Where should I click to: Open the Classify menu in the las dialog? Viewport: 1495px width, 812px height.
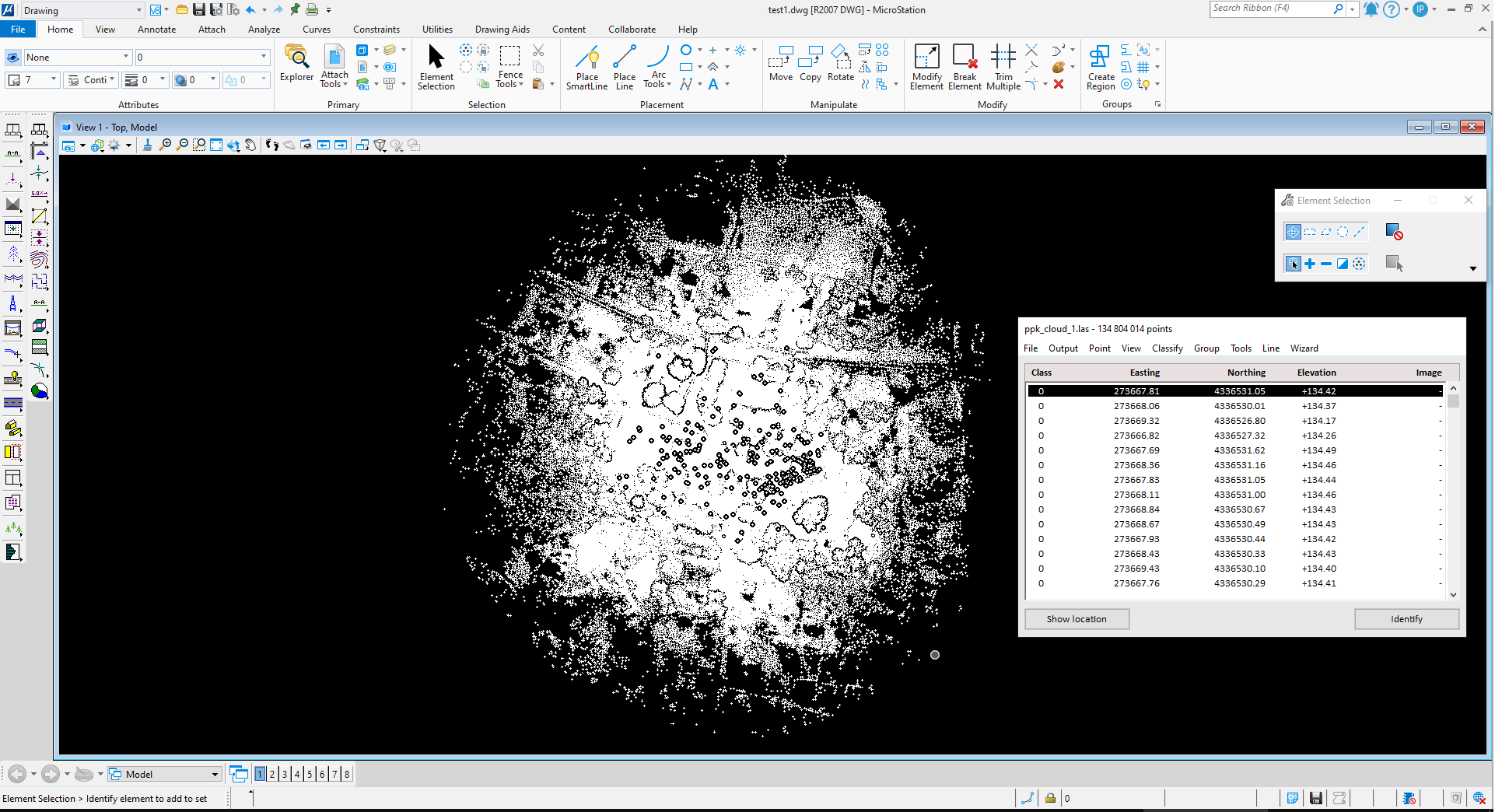(1167, 348)
